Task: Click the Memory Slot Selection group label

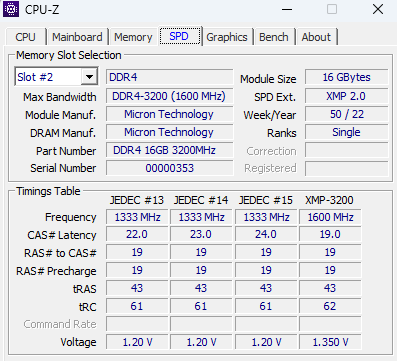Action: 69,55
